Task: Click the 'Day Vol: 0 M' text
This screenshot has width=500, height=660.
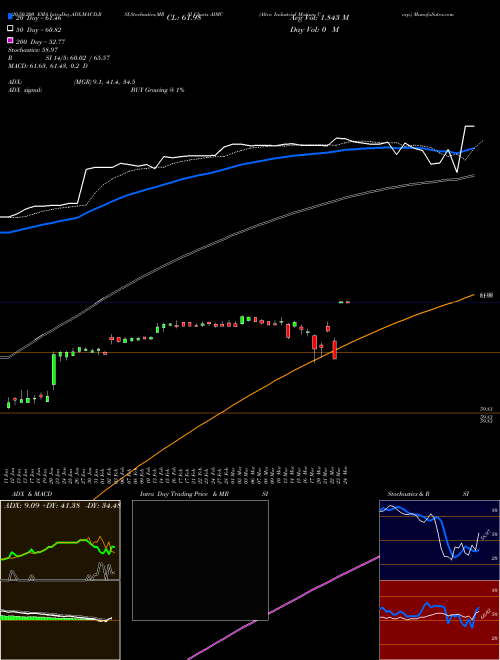Action: [x=314, y=30]
